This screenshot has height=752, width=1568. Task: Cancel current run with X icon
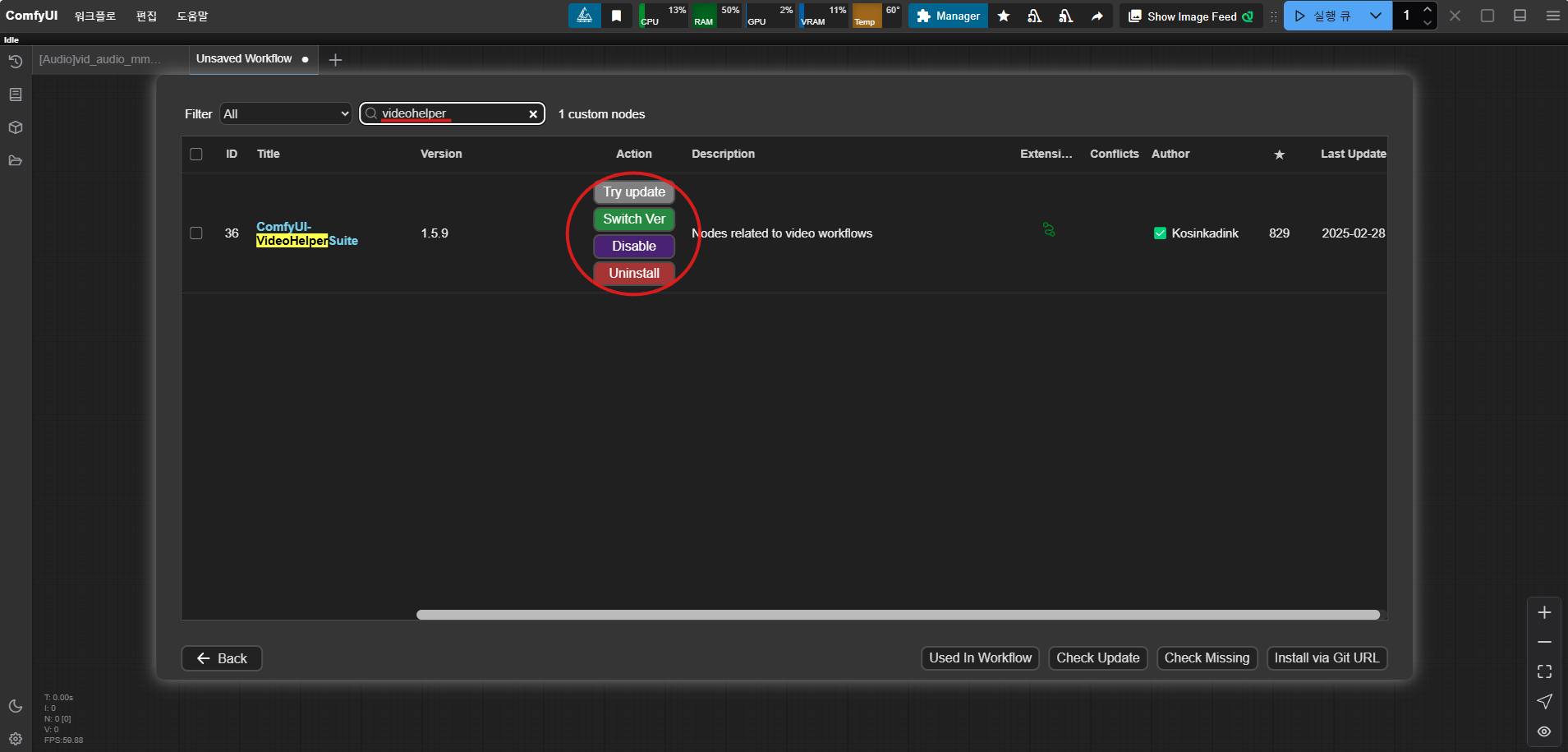pos(1455,16)
